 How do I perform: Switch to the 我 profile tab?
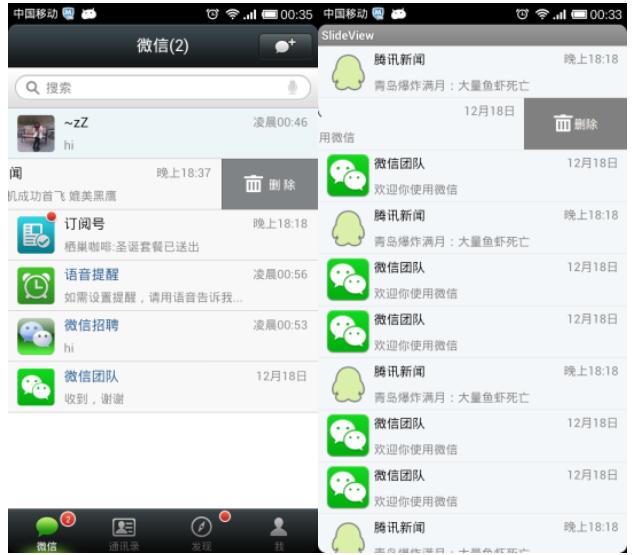279,532
